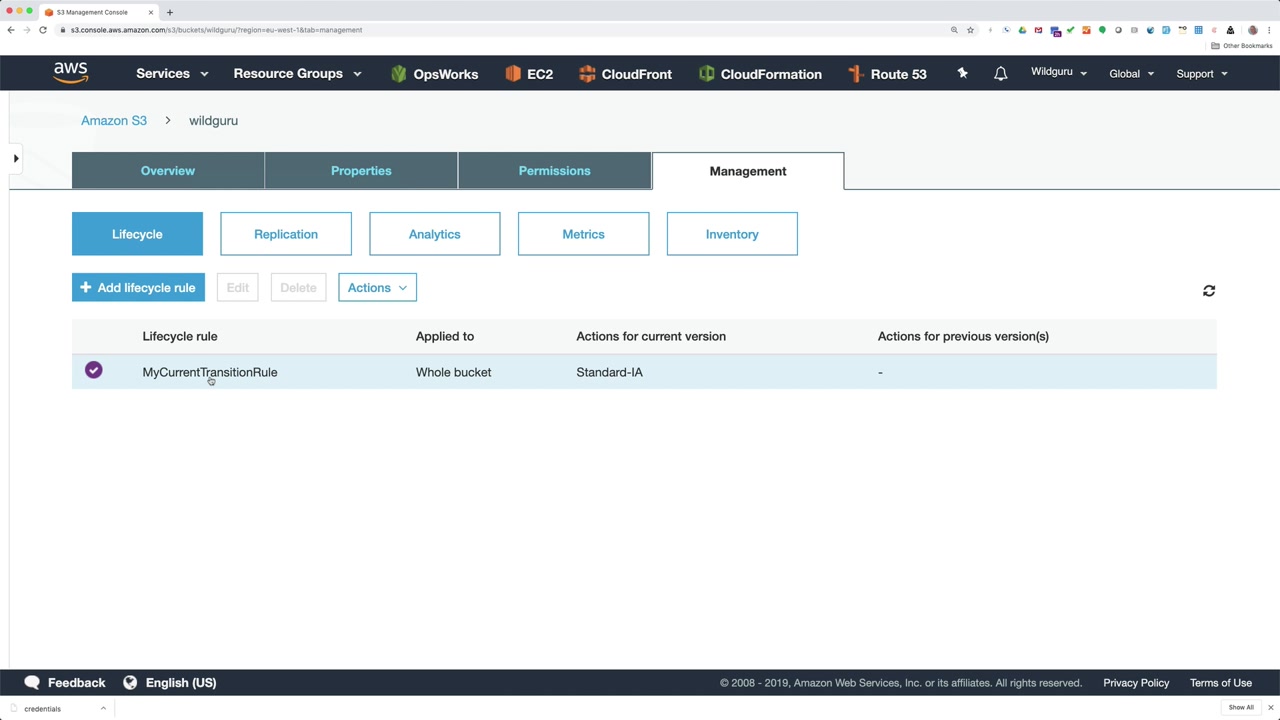The height and width of the screenshot is (720, 1280).
Task: Open the CloudFormation shortcut
Action: click(x=760, y=74)
